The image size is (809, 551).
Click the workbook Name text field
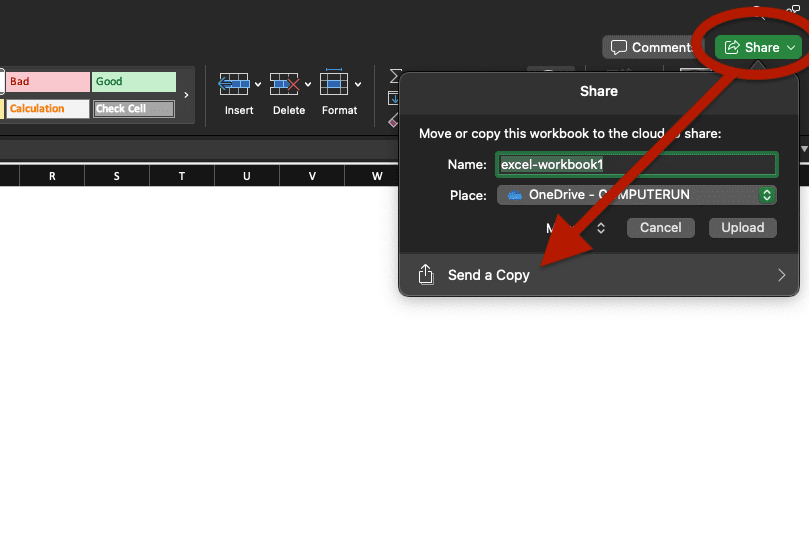(637, 164)
